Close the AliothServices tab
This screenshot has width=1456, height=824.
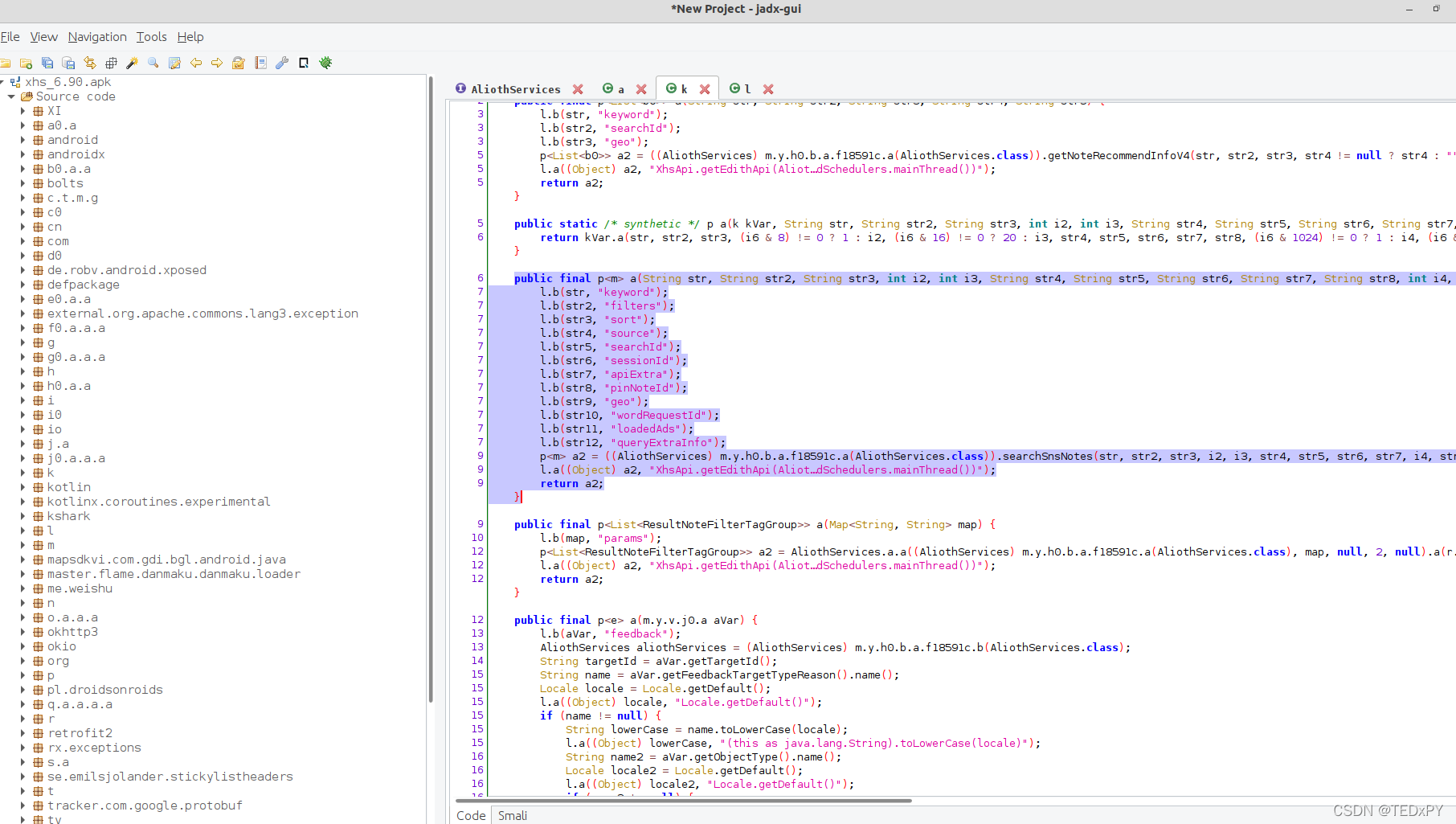point(578,89)
